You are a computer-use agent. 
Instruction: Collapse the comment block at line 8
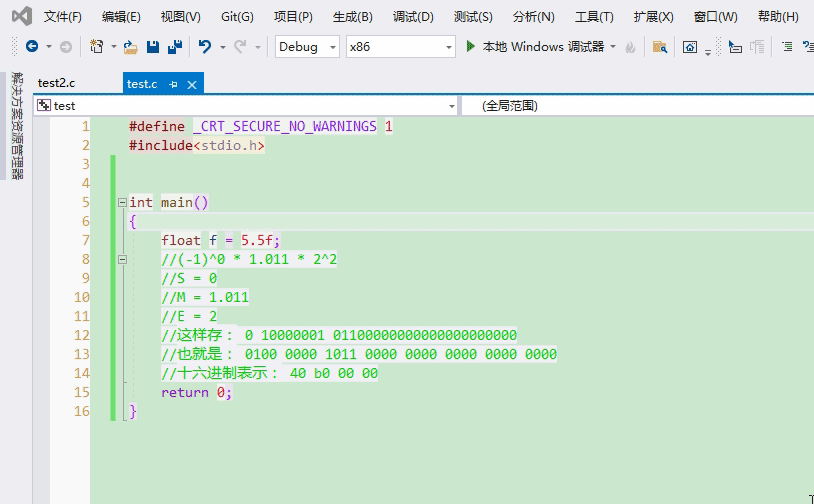(x=122, y=259)
